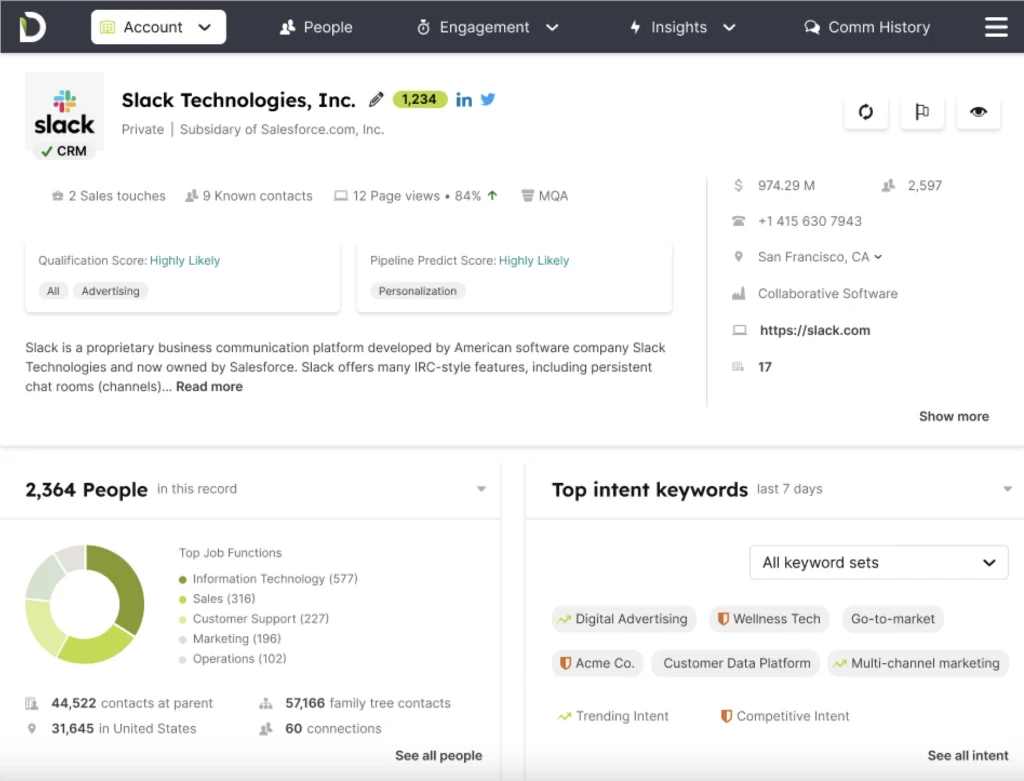This screenshot has height=781, width=1024.
Task: Click the green page views up arrow
Action: click(492, 195)
